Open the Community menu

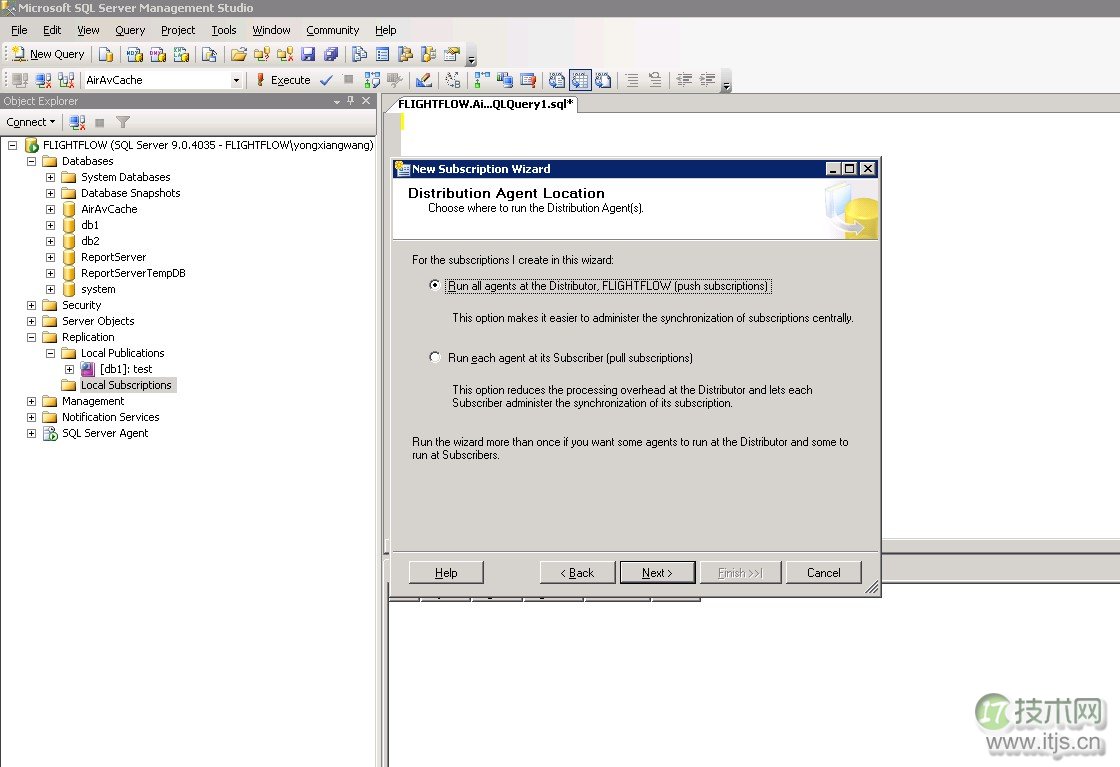click(332, 30)
